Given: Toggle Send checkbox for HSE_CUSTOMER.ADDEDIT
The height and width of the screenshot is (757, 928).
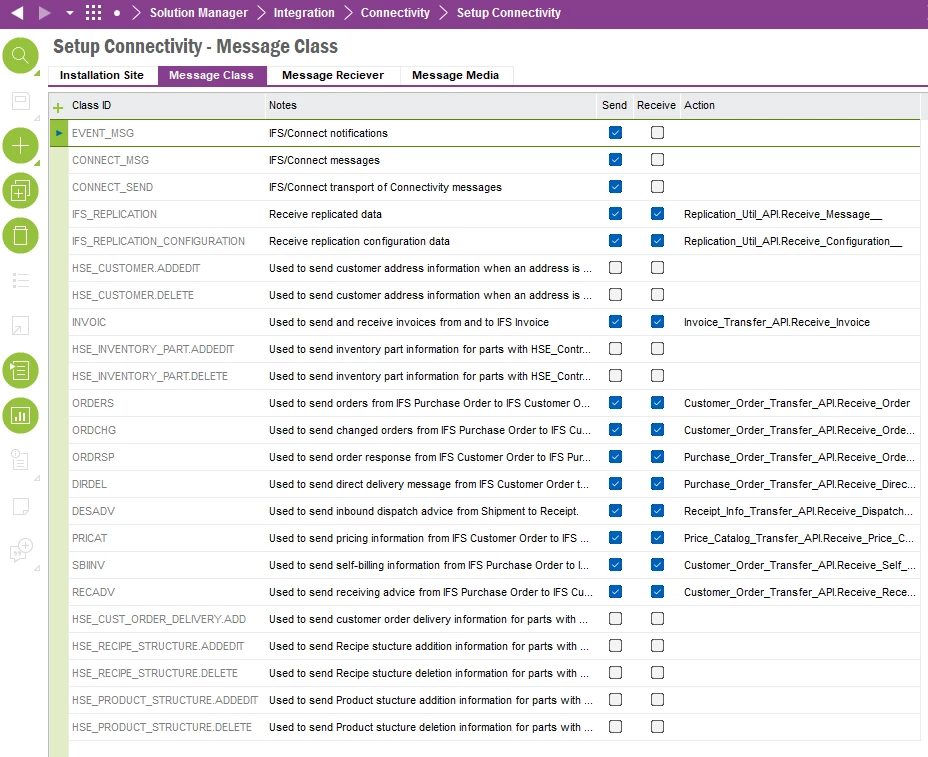Looking at the screenshot, I should (x=615, y=268).
